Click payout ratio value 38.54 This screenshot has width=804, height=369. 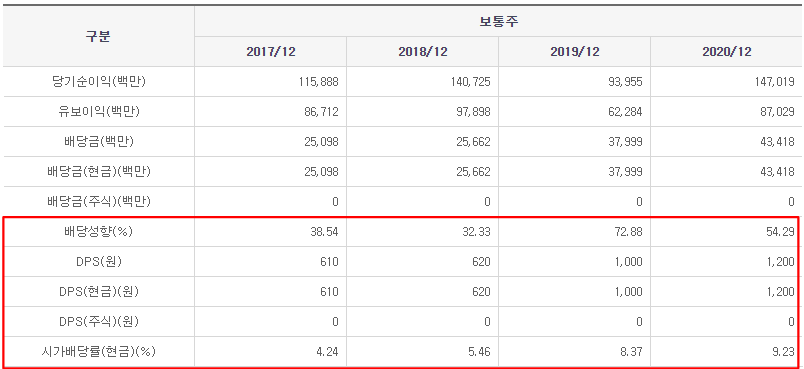click(325, 232)
